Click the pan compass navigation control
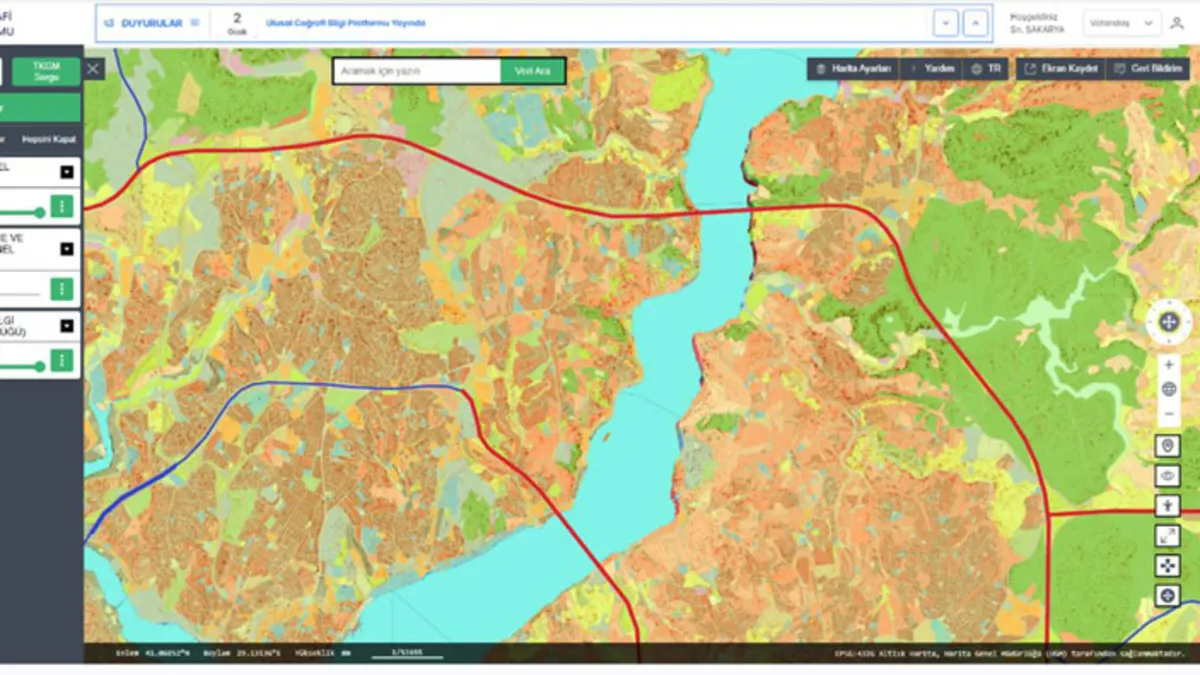The image size is (1200, 675). point(1168,322)
